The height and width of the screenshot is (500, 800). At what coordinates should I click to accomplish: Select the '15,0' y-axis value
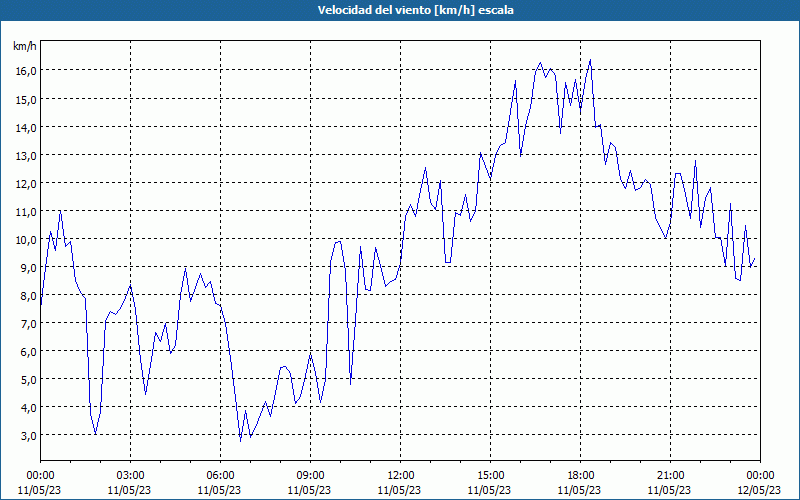point(25,99)
